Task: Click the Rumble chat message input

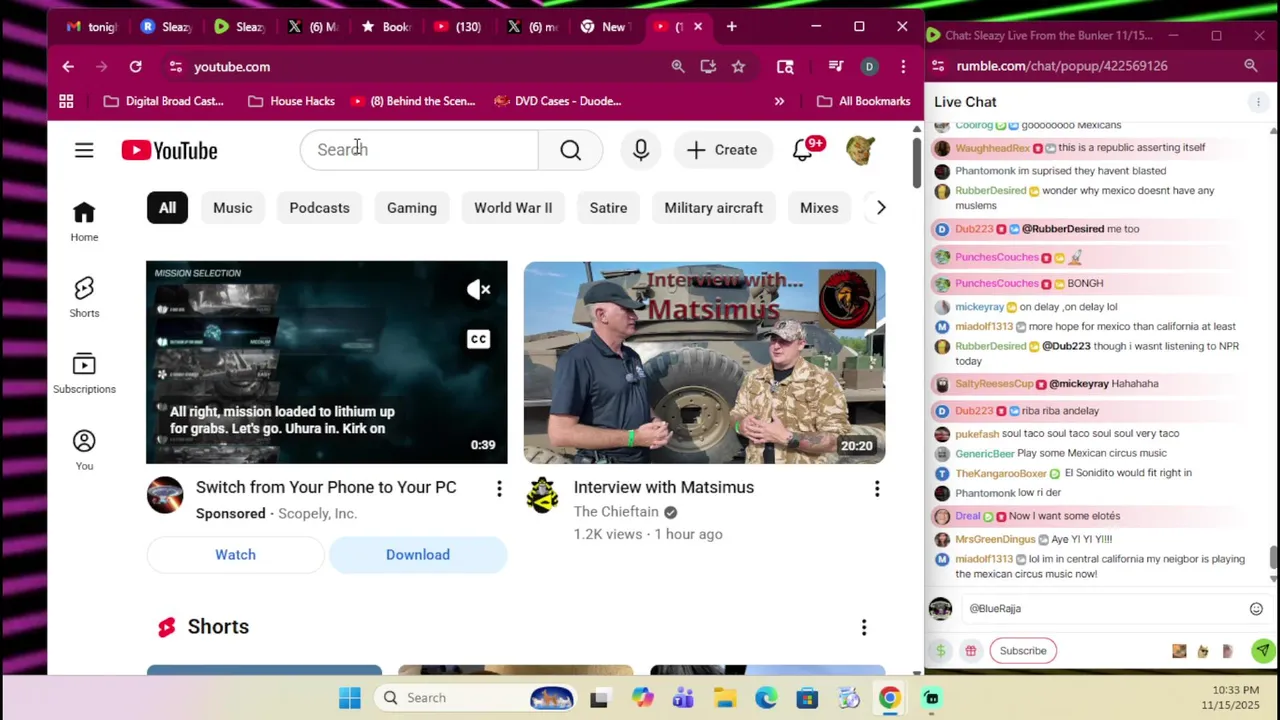Action: coord(1103,609)
